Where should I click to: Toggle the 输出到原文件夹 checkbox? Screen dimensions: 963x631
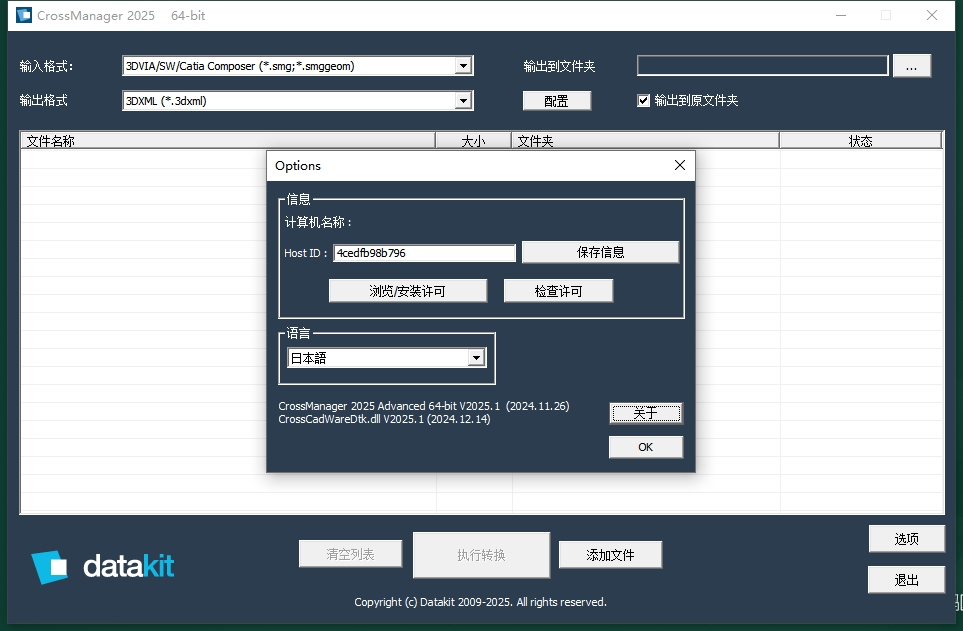click(x=643, y=100)
